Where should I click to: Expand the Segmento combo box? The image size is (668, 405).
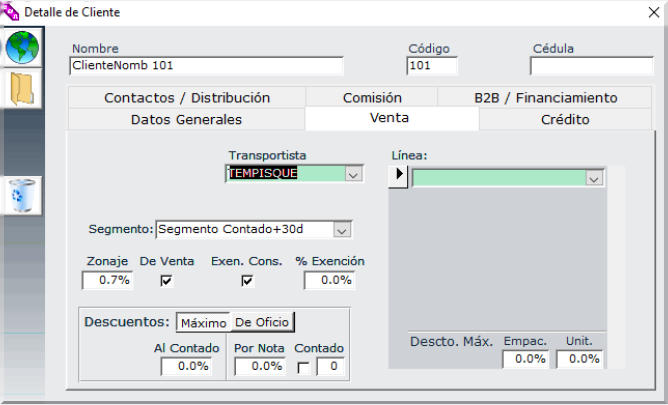click(342, 230)
